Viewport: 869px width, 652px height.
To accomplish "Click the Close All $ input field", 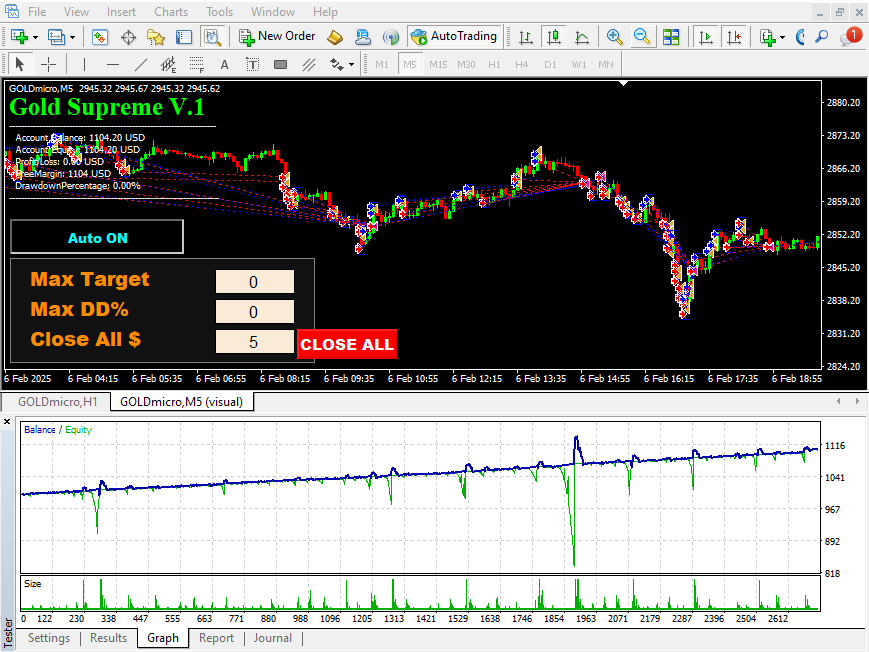I will (254, 342).
